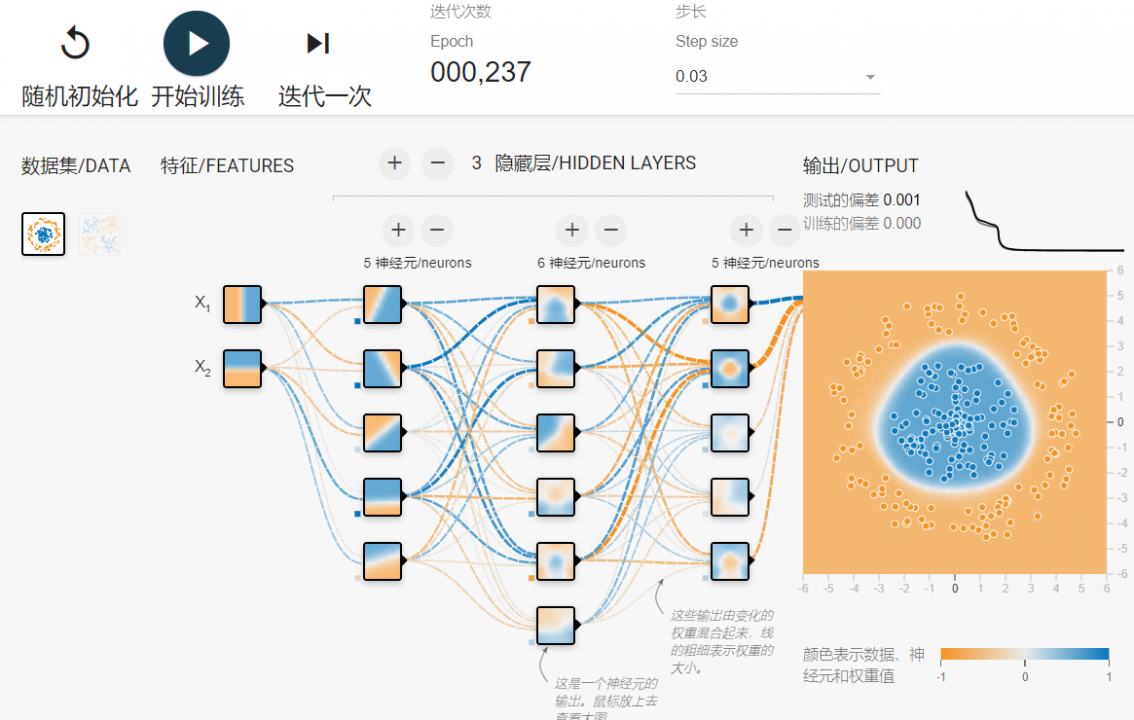The height and width of the screenshot is (720, 1134).
Task: Add neuron to second hidden layer
Action: [572, 231]
